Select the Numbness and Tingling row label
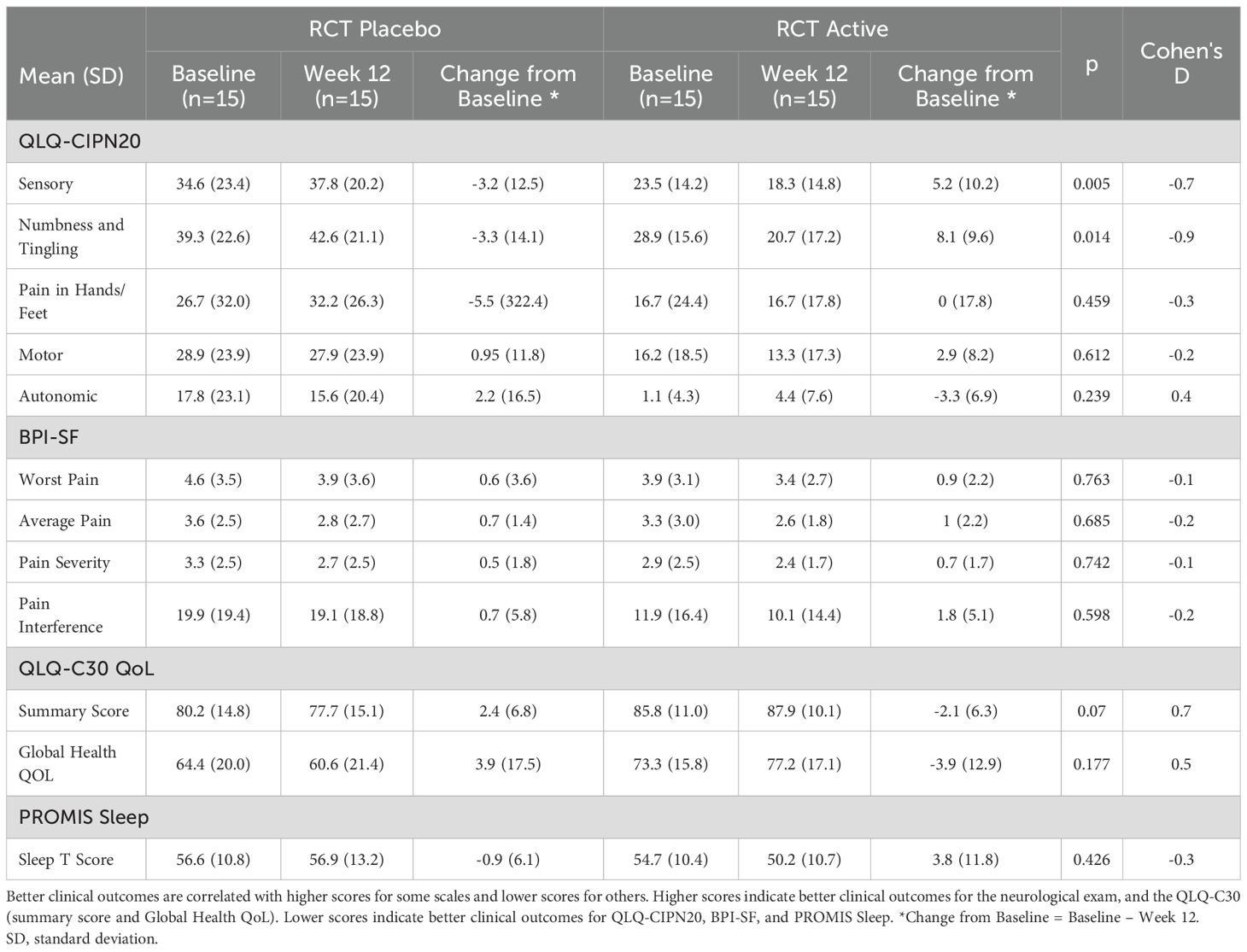 [x=72, y=237]
